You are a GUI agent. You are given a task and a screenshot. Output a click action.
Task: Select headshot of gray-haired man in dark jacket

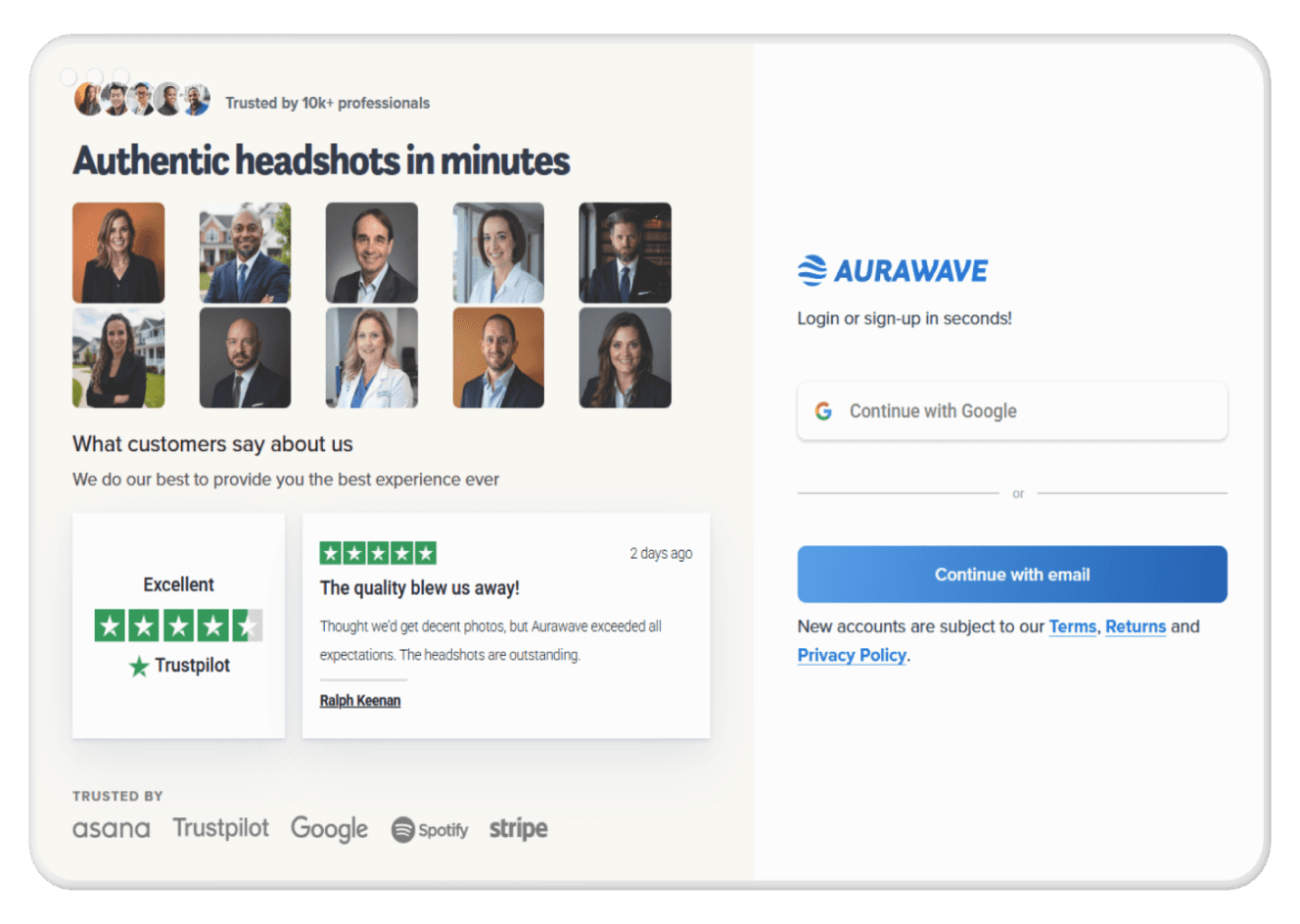pyautogui.click(x=372, y=253)
